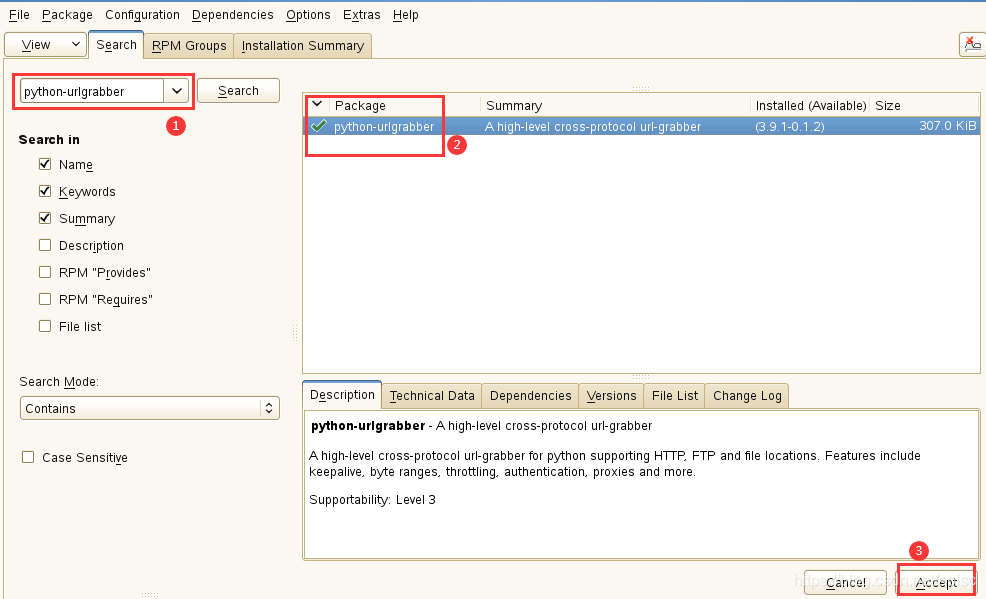
Task: Open the lower Dependencies tab
Action: tap(530, 395)
